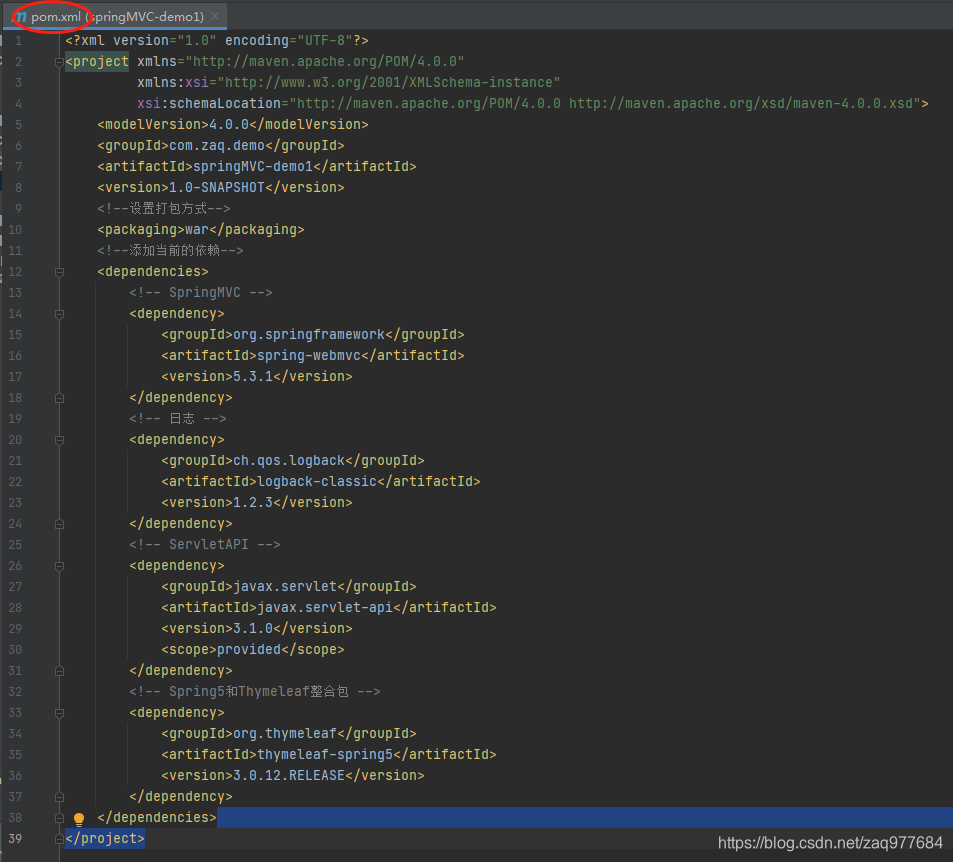The image size is (953, 862).
Task: Collapse the spring-webmvc dependency fold arrow
Action: coord(58,313)
